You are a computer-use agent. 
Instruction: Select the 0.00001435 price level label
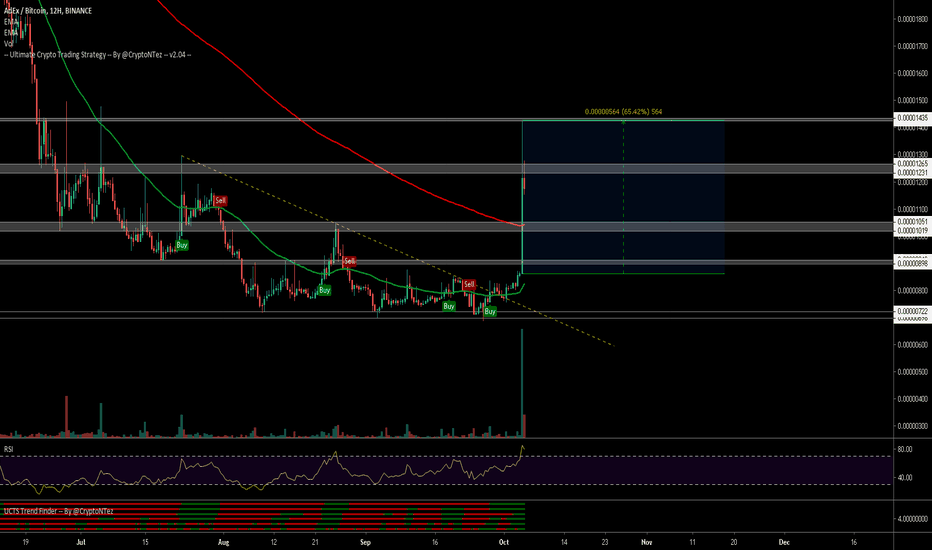pos(912,118)
